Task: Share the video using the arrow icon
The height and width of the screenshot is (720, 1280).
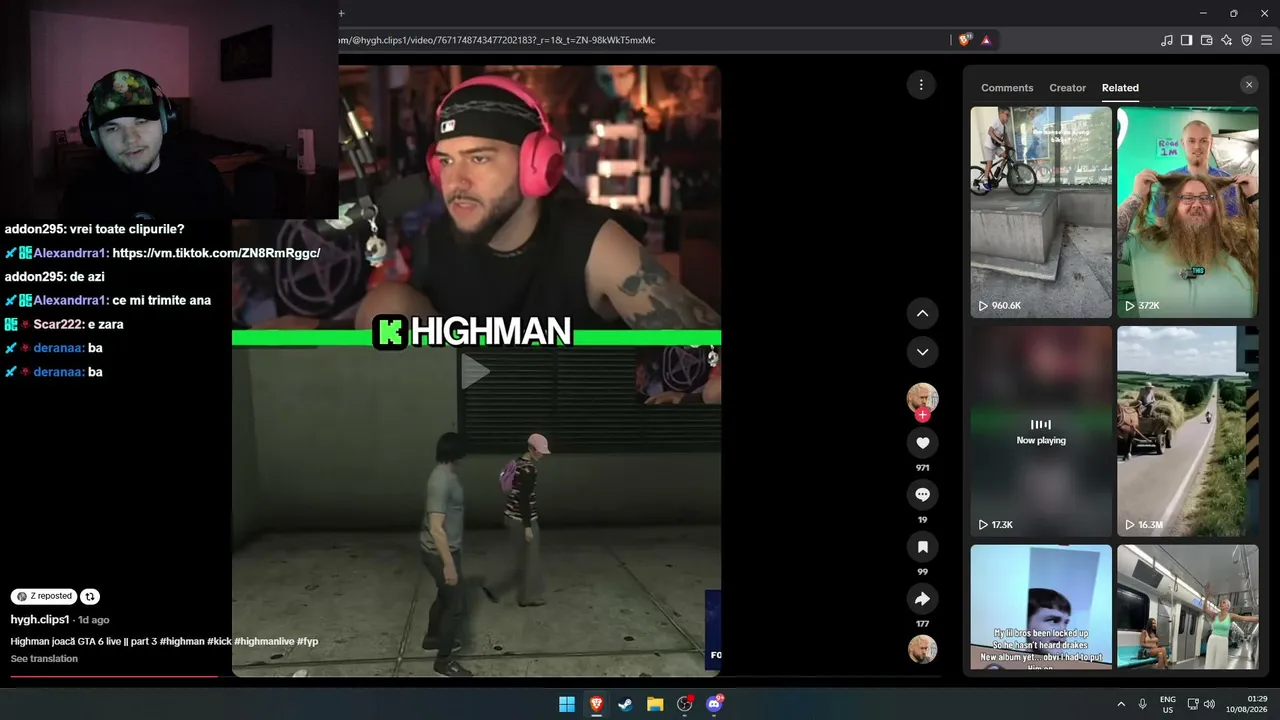Action: click(x=922, y=599)
